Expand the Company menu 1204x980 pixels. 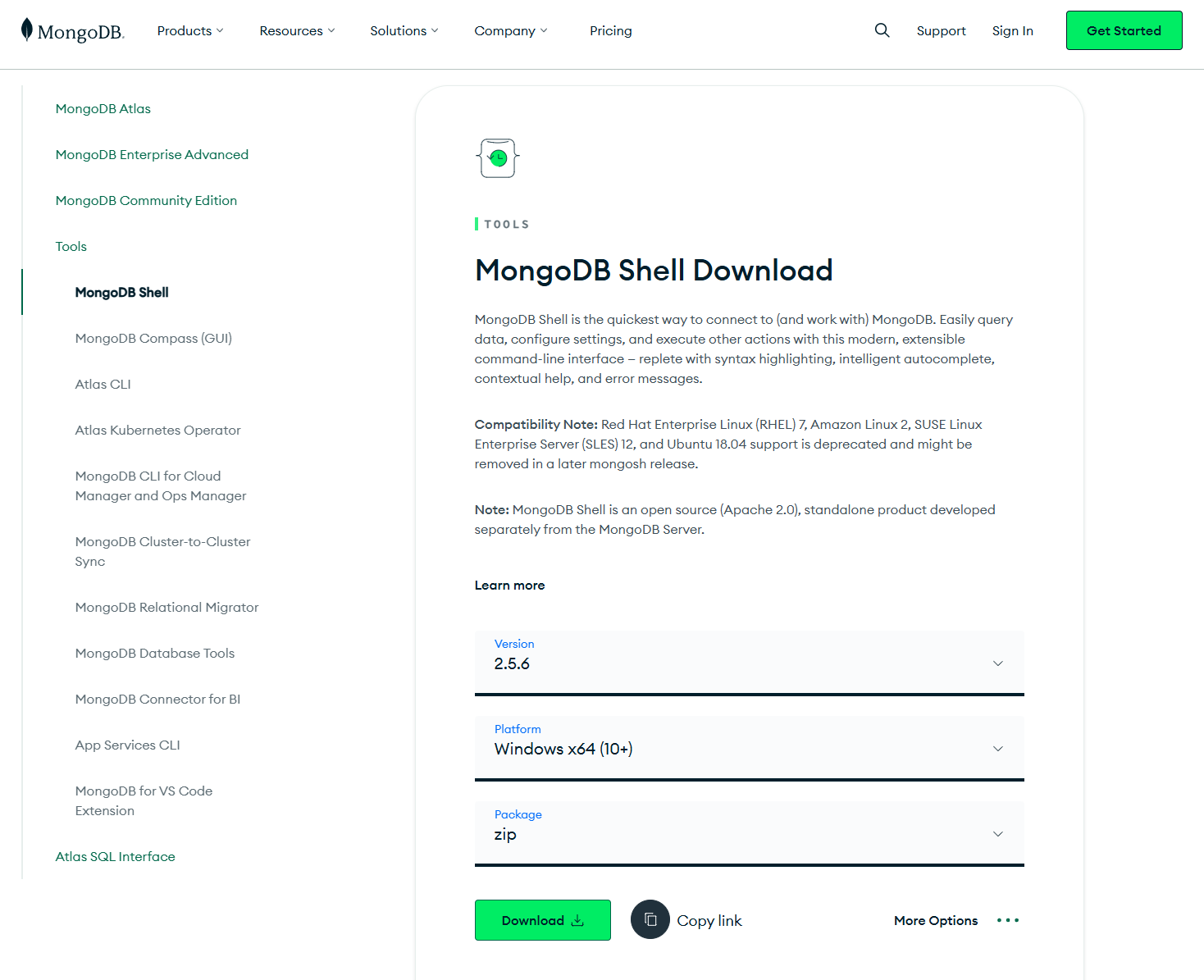point(511,30)
